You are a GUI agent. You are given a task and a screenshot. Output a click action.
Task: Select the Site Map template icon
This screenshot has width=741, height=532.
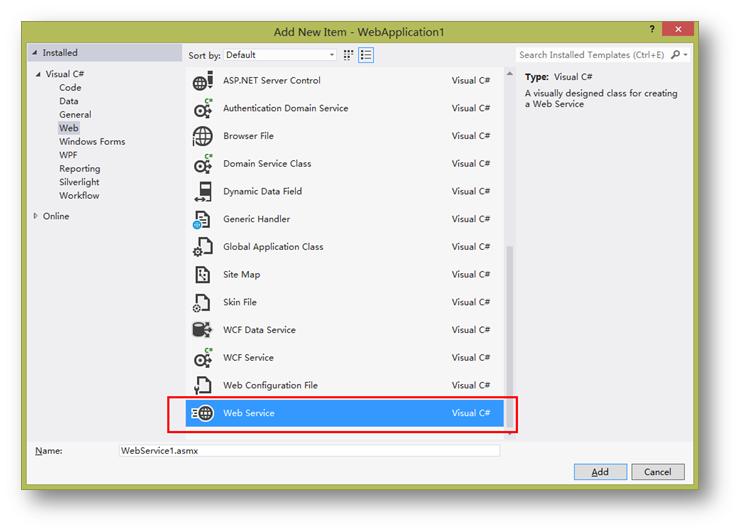coord(202,275)
